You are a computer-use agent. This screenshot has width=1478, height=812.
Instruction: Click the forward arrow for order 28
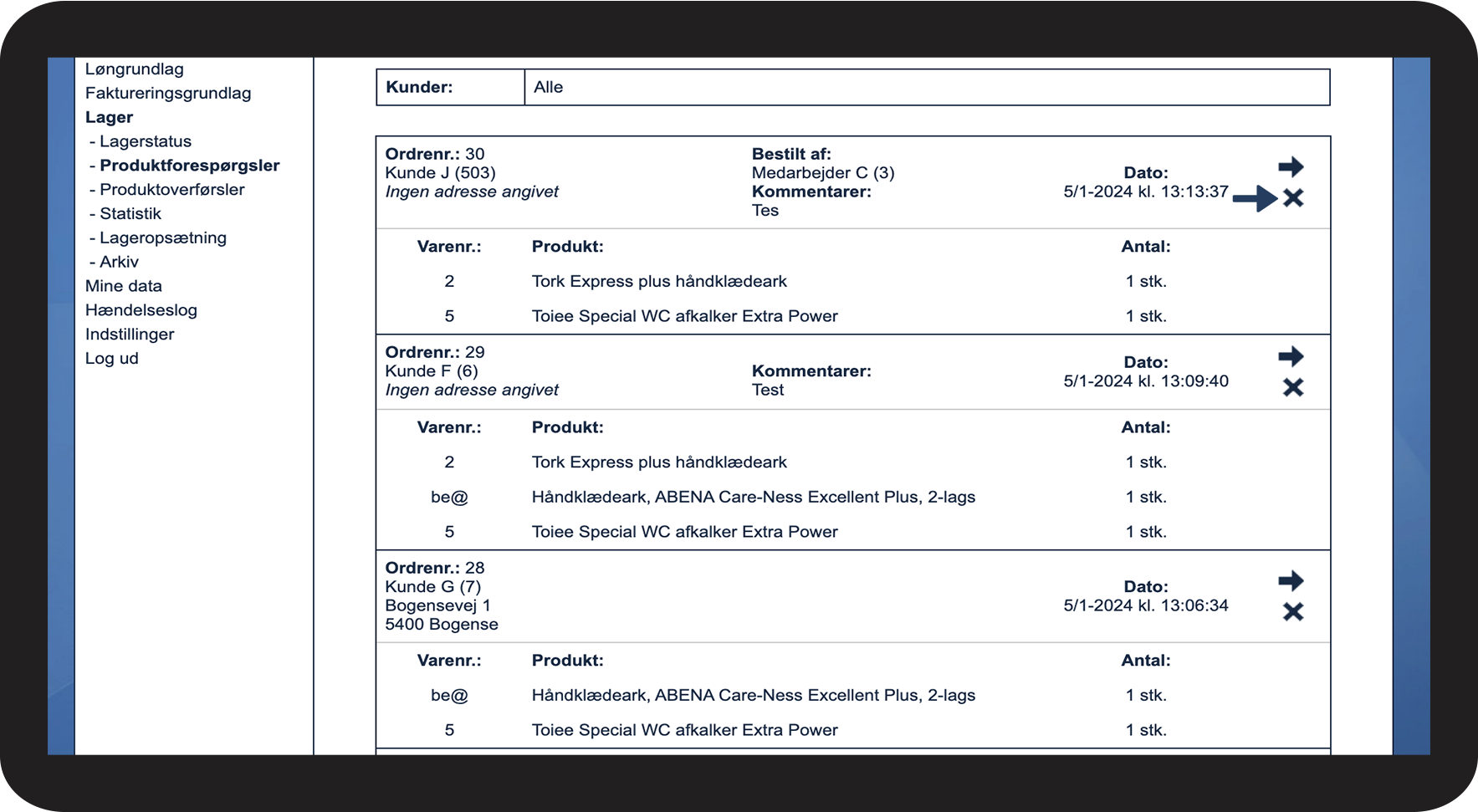coord(1291,581)
